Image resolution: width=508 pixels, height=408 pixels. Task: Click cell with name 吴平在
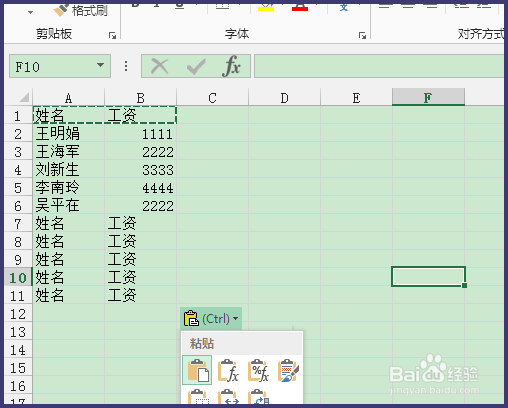point(69,206)
